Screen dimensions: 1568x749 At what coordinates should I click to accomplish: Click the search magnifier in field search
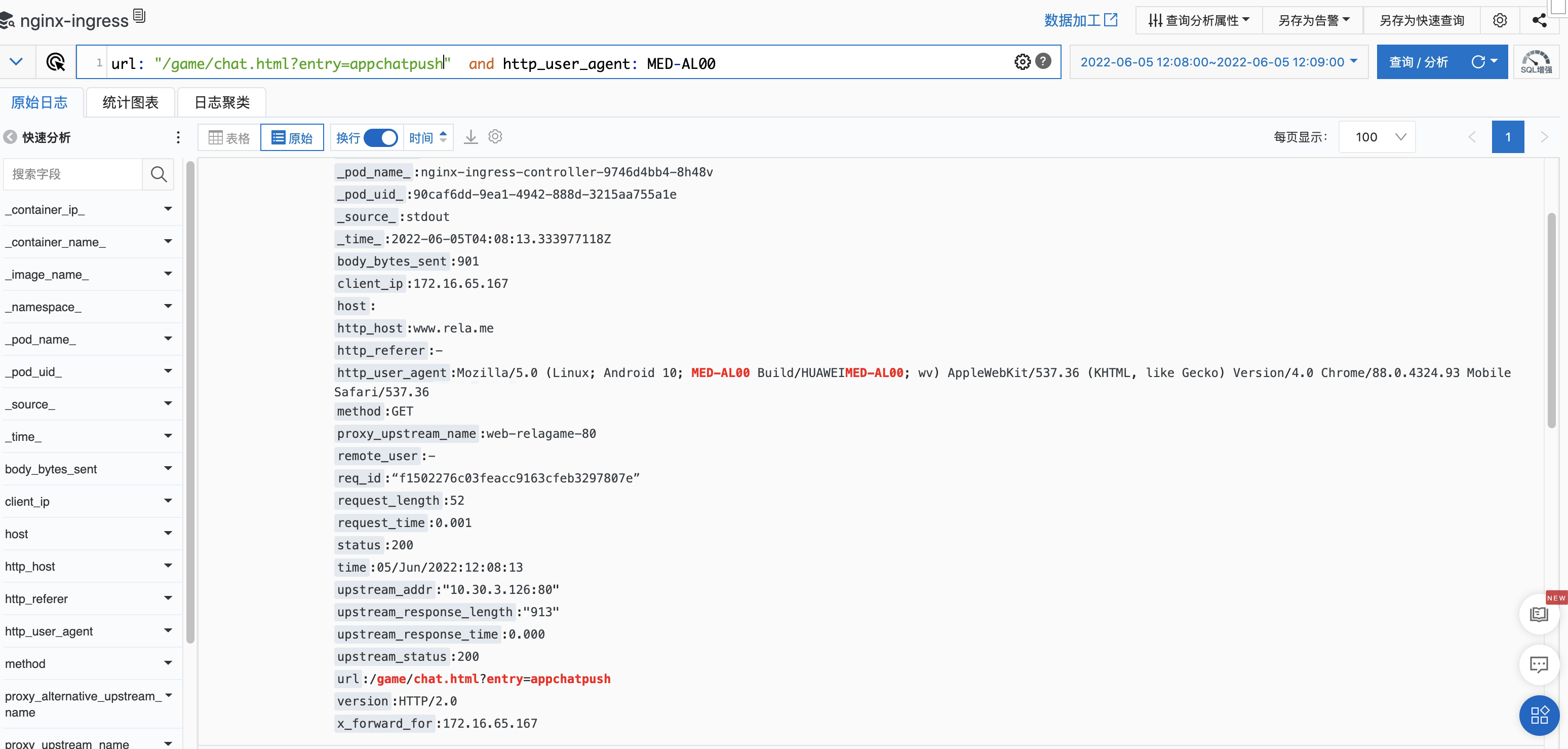pos(158,174)
